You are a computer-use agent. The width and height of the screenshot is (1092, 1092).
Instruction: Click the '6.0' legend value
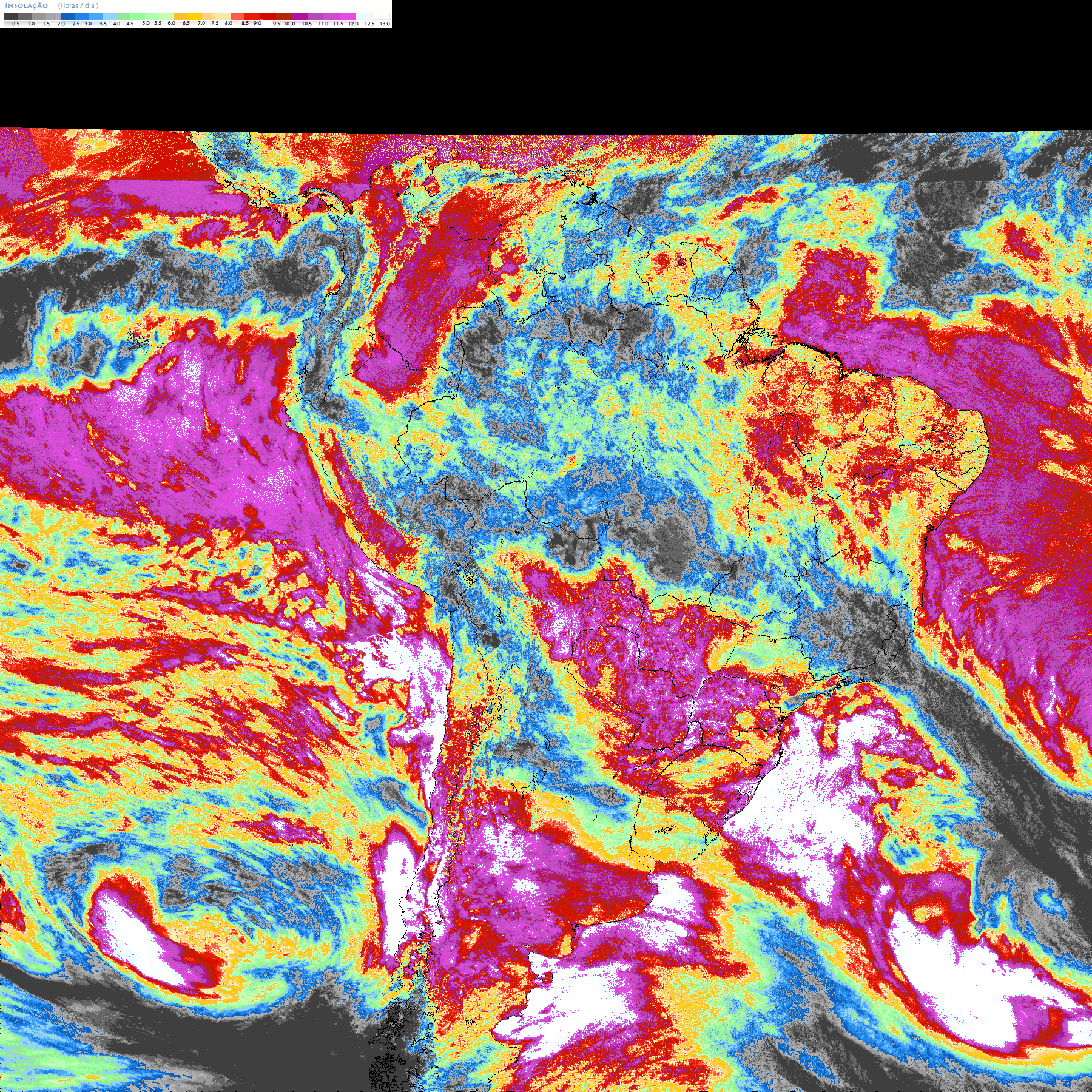coord(171,23)
